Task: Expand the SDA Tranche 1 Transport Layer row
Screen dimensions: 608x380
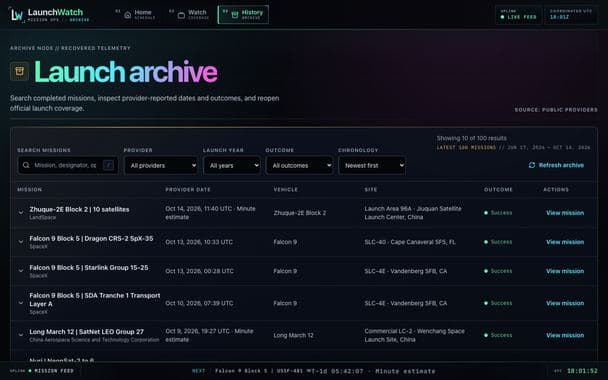Action: pyautogui.click(x=21, y=303)
